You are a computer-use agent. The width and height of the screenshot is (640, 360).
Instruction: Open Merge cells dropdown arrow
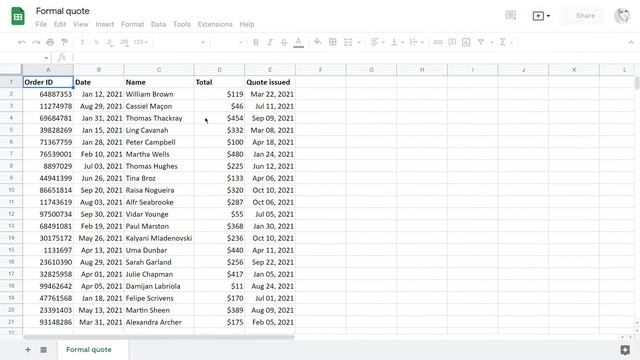pos(359,42)
